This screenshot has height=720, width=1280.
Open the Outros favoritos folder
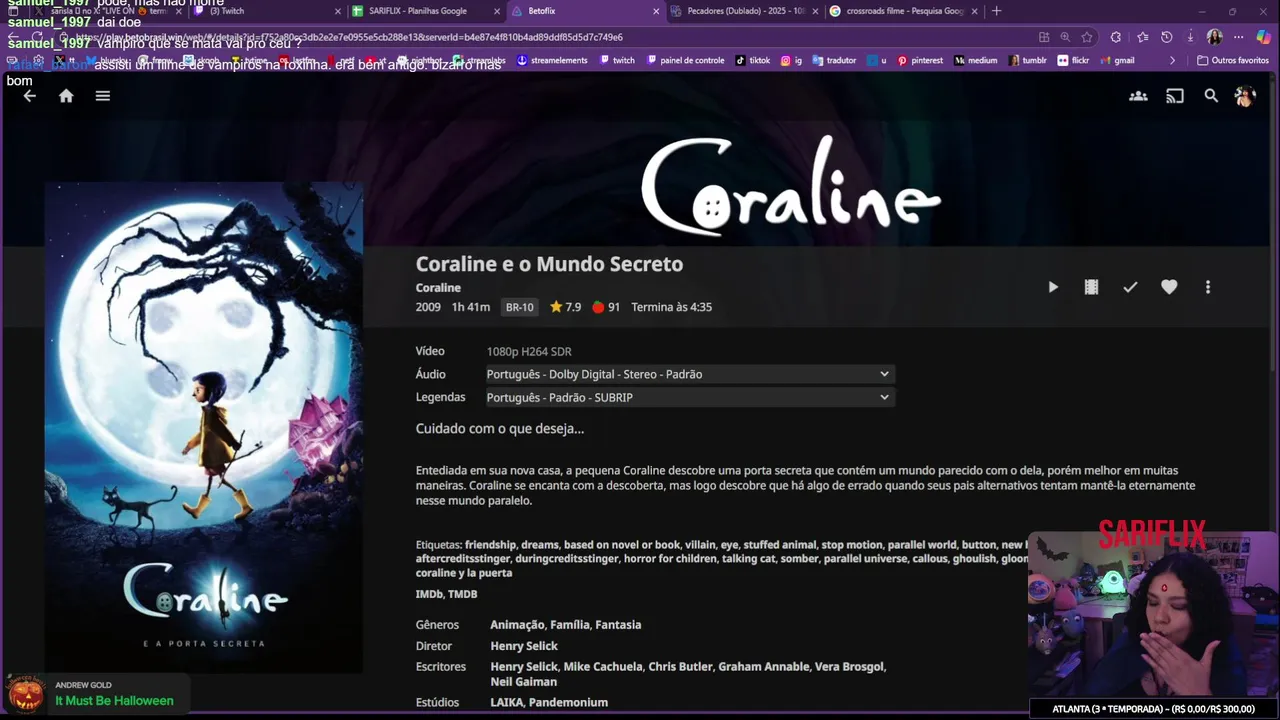pyautogui.click(x=1233, y=60)
